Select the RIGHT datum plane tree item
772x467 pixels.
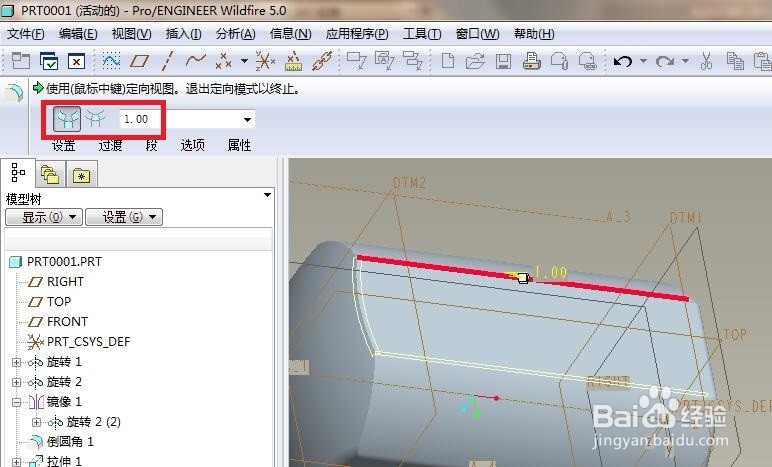point(65,281)
